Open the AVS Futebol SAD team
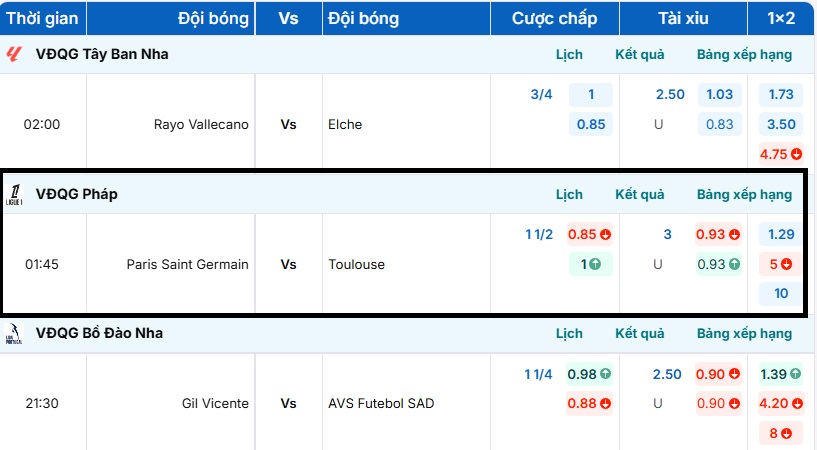Image resolution: width=817 pixels, height=450 pixels. click(x=381, y=404)
